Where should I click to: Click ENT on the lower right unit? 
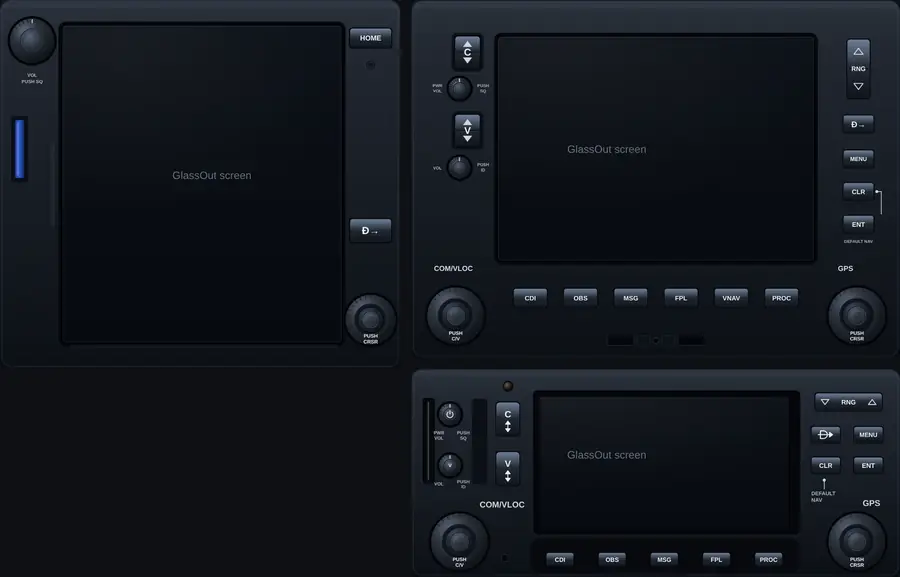coord(868,466)
